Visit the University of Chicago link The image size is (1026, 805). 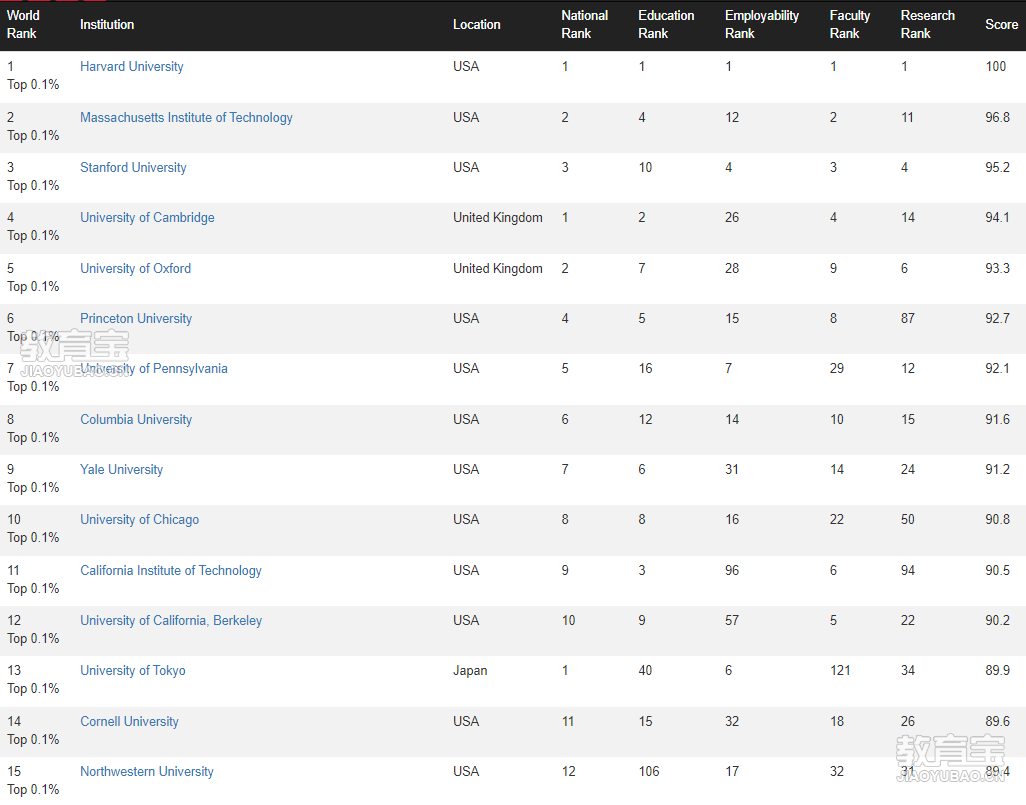coord(139,520)
